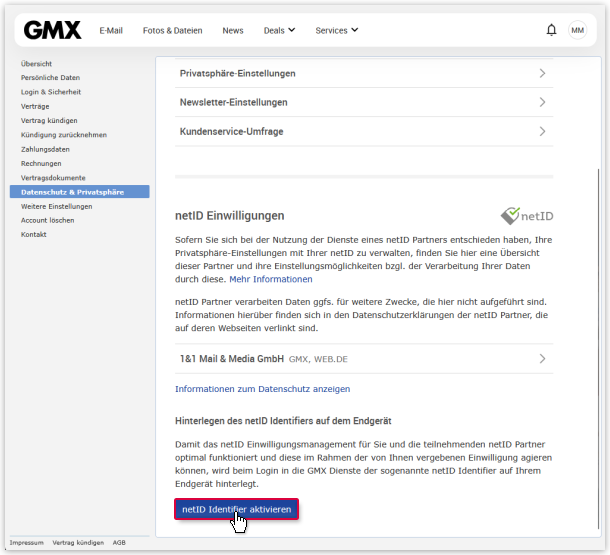Open the MM account avatar menu
The image size is (610, 555).
click(x=578, y=30)
